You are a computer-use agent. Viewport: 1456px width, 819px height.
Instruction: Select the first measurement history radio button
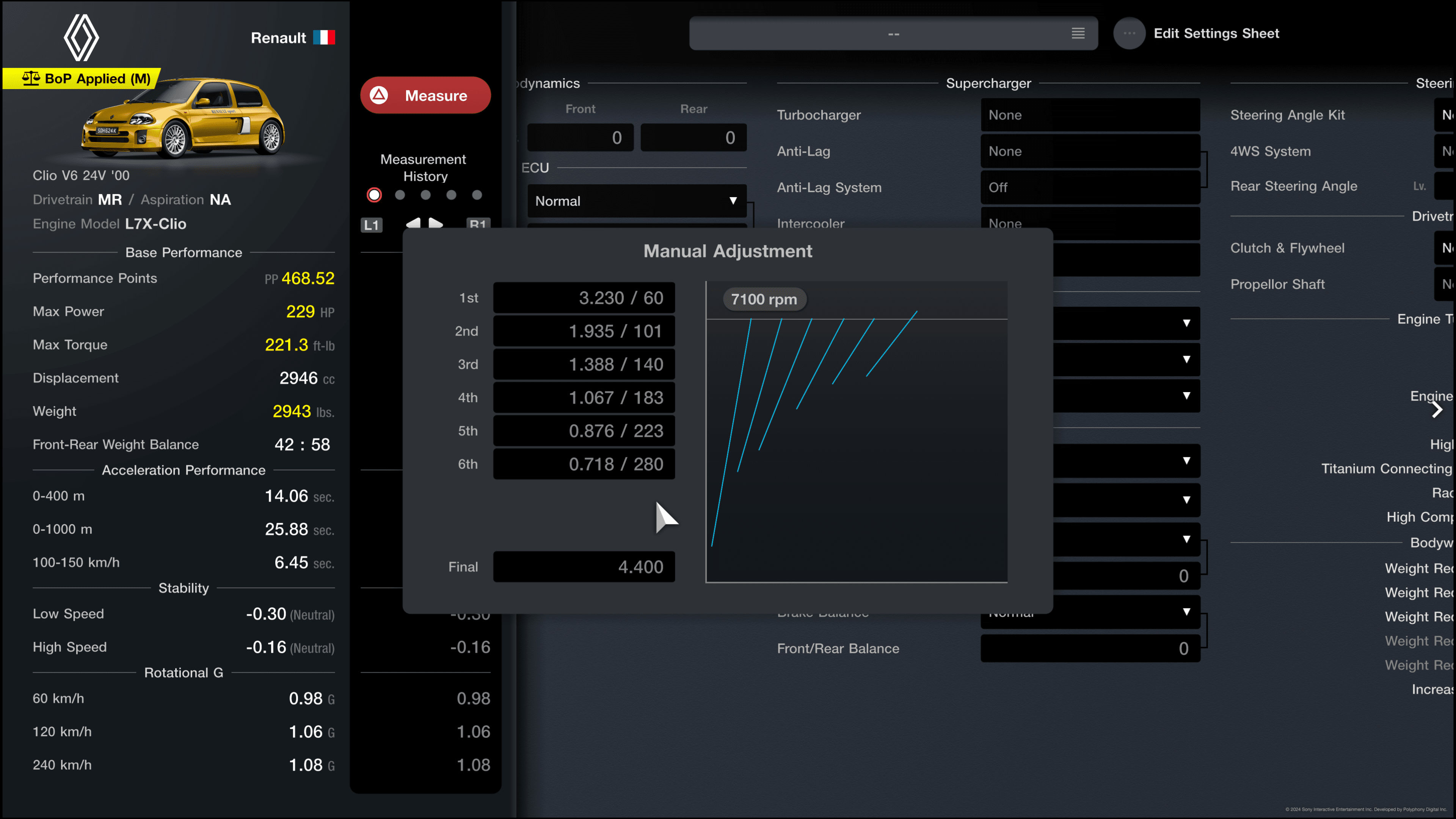(x=373, y=195)
